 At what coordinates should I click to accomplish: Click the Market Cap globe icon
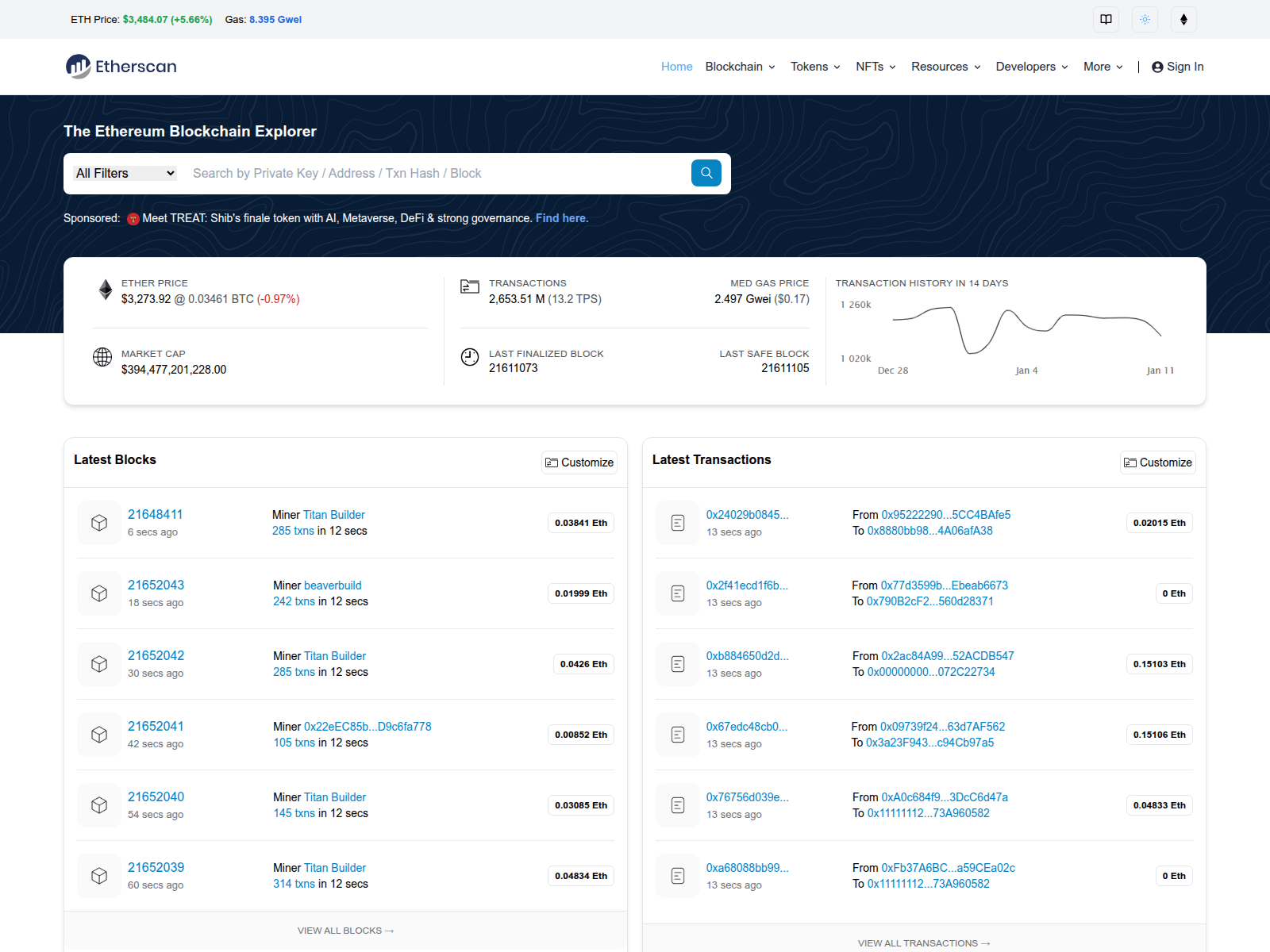102,357
